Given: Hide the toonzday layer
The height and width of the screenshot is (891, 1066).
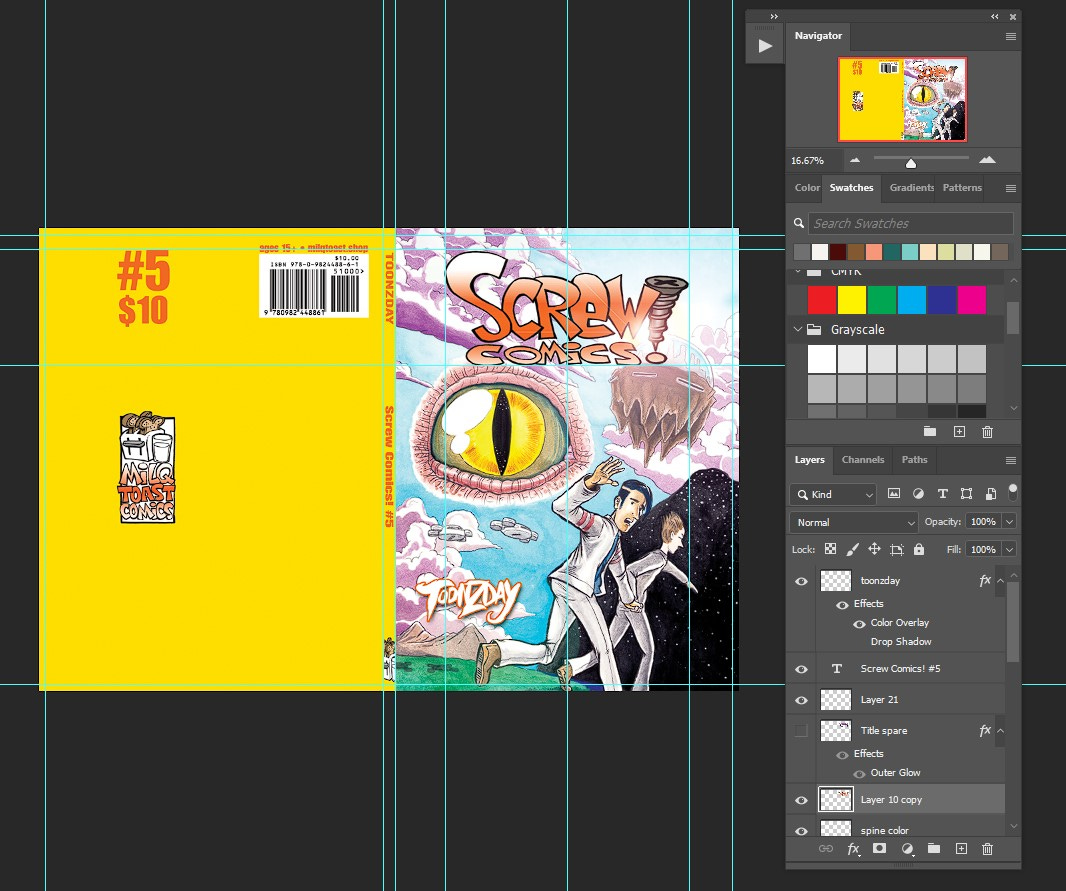Looking at the screenshot, I should [802, 581].
